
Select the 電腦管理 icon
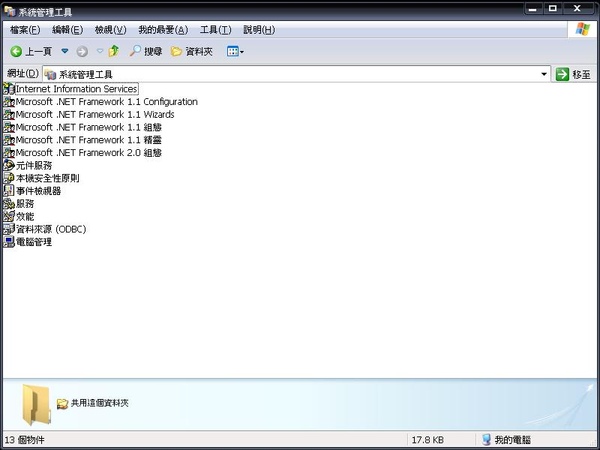coord(9,242)
